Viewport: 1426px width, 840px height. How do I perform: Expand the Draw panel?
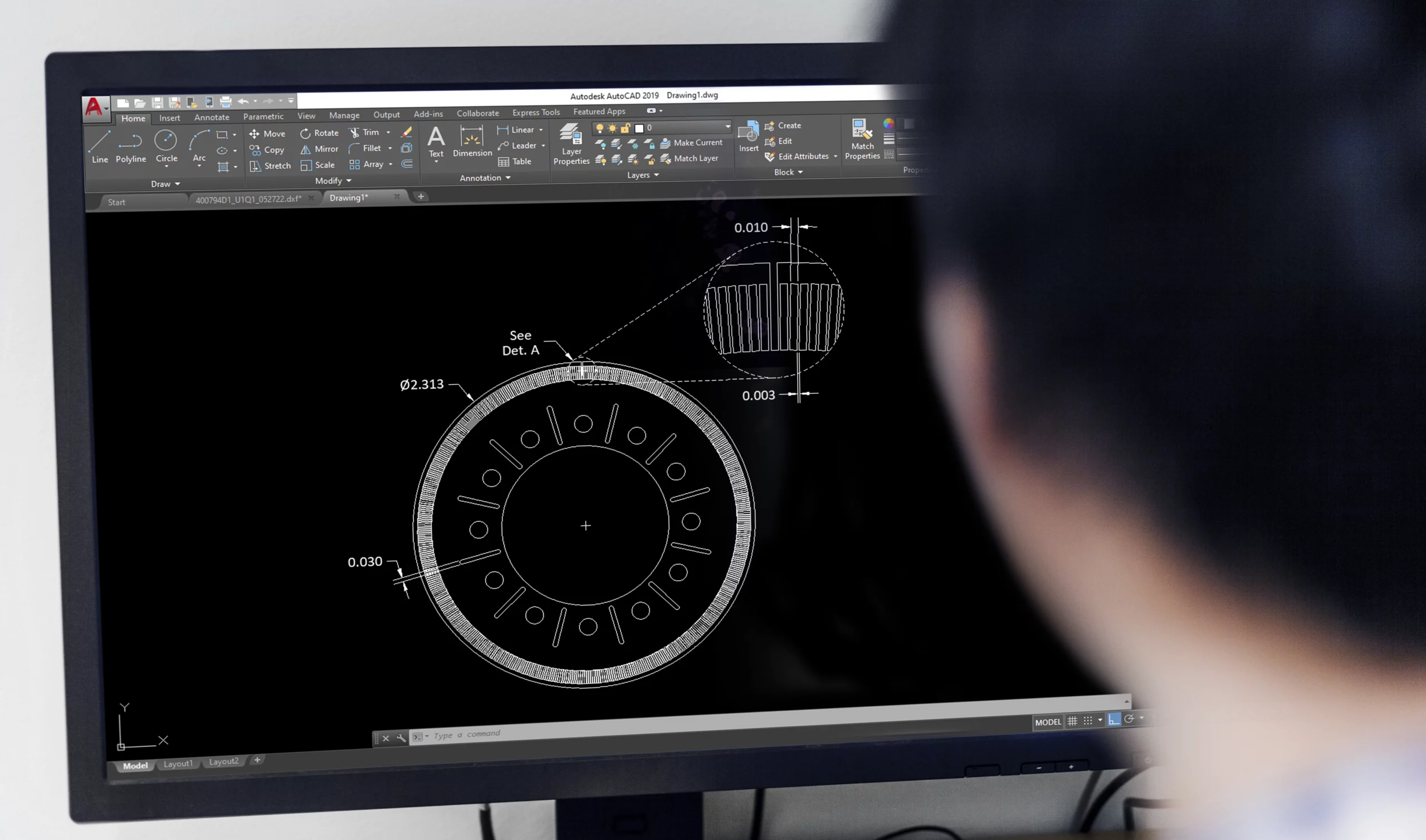(165, 184)
